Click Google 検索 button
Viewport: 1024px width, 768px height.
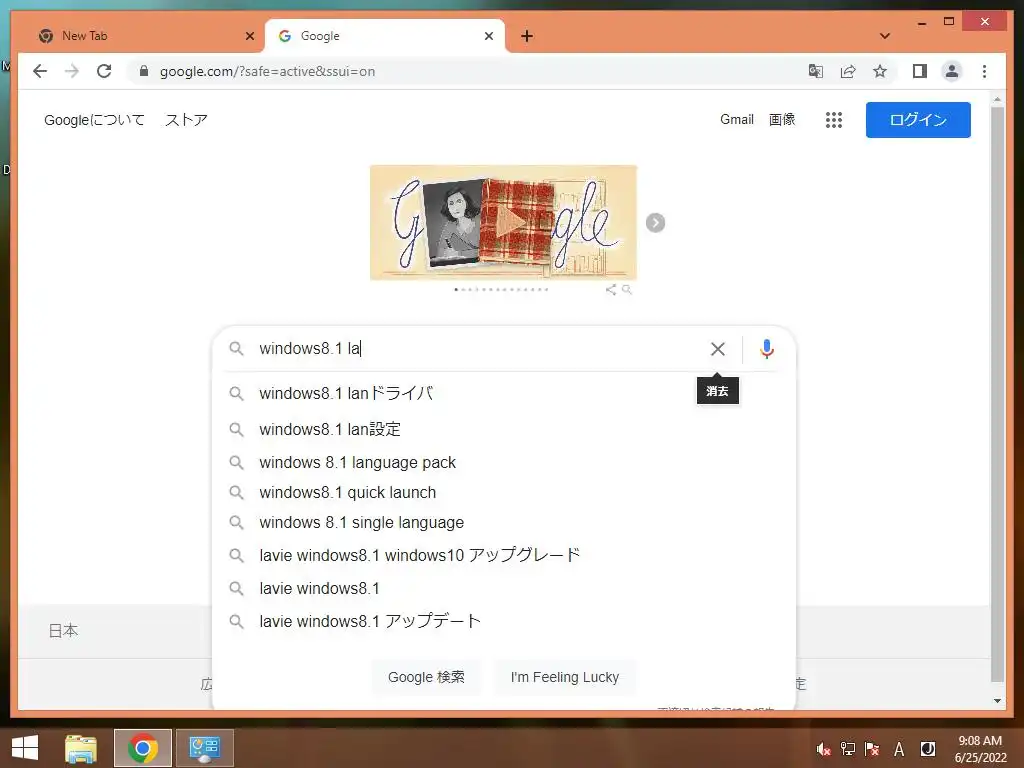pyautogui.click(x=426, y=677)
